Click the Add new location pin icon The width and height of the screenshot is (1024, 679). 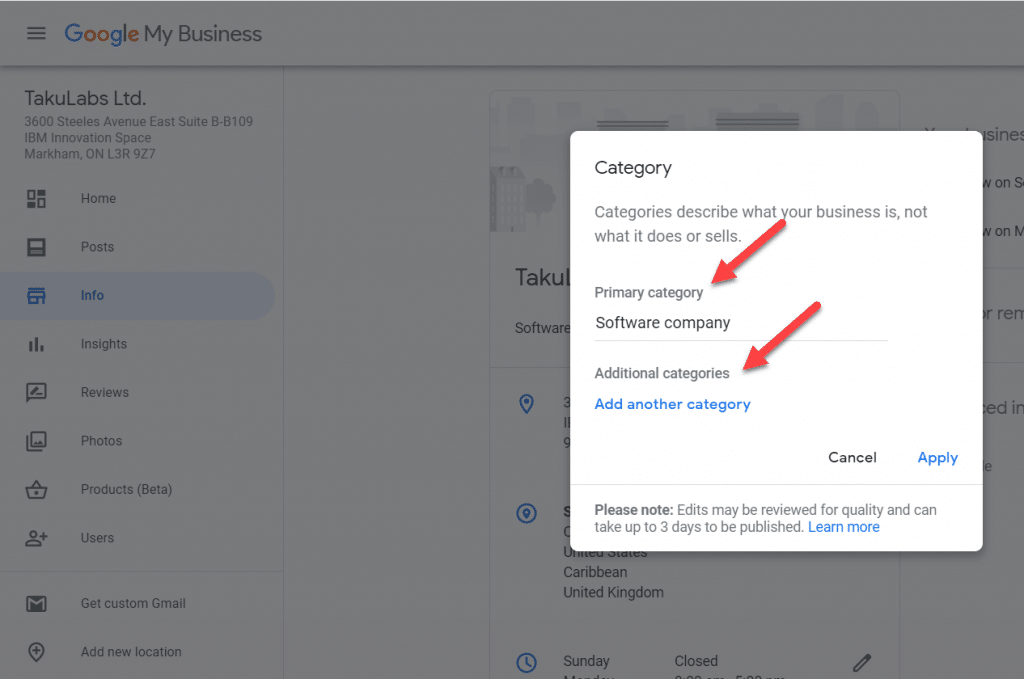tap(36, 652)
